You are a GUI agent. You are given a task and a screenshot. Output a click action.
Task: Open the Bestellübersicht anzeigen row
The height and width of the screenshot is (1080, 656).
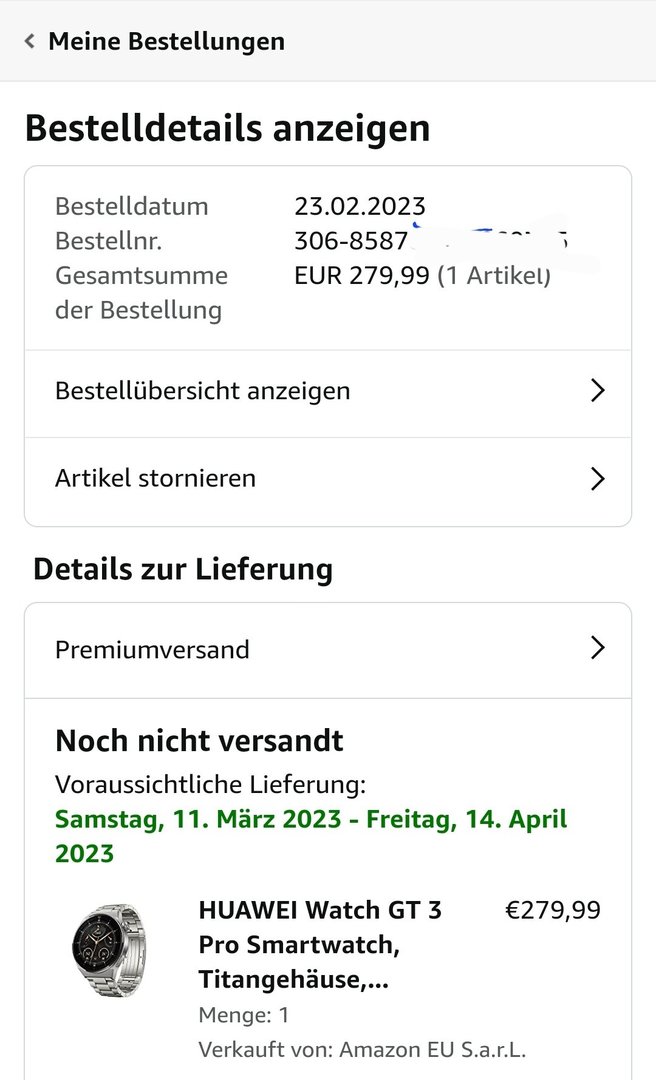point(203,390)
